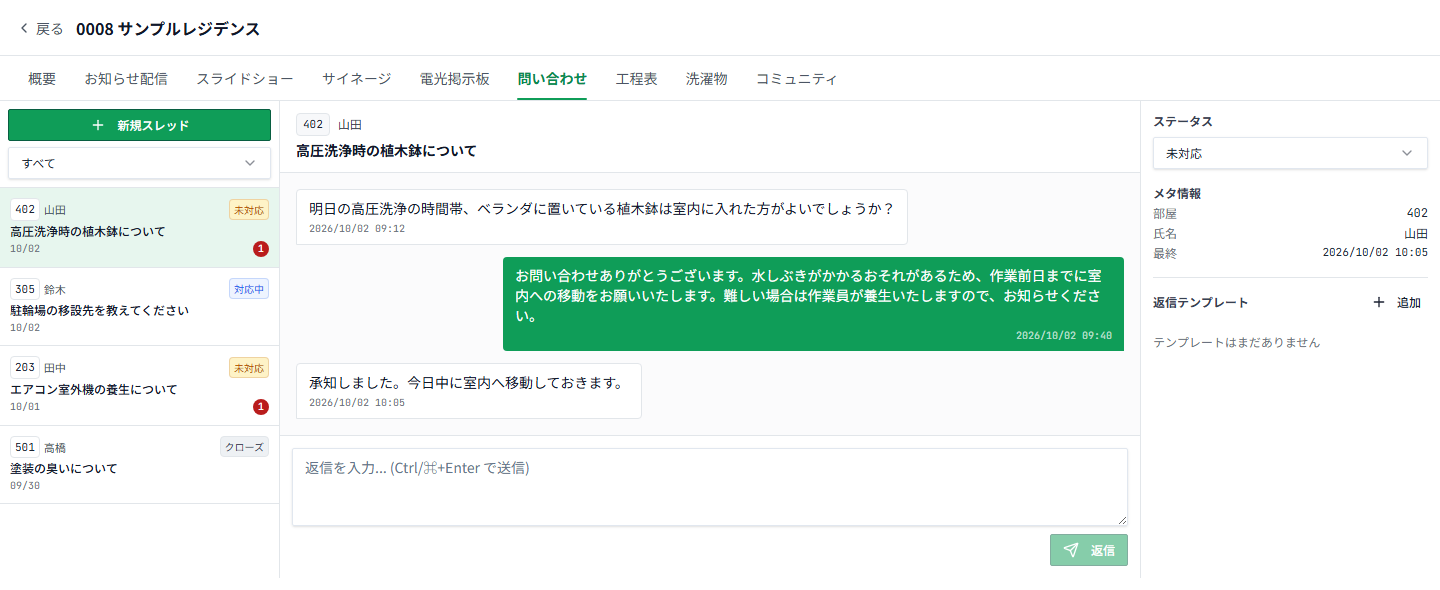Switch to the お知らせ配信 tab

pyautogui.click(x=126, y=79)
